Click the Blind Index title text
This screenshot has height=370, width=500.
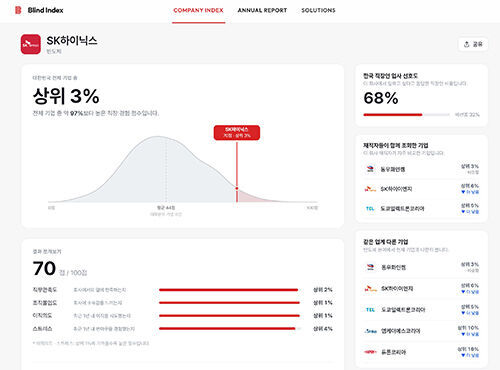pos(45,10)
